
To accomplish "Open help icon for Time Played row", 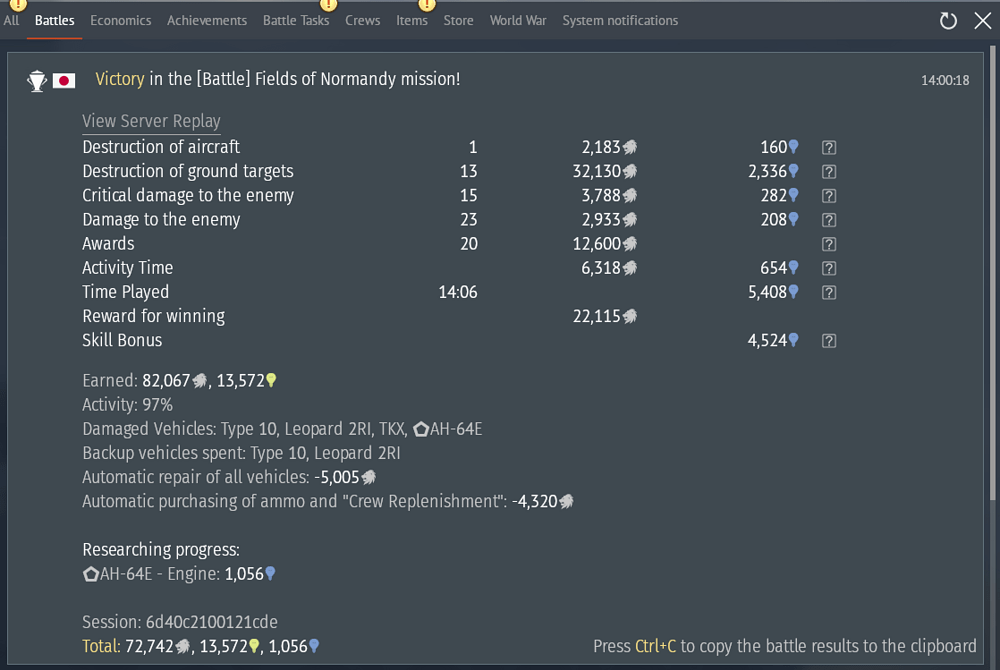I will pos(828,293).
